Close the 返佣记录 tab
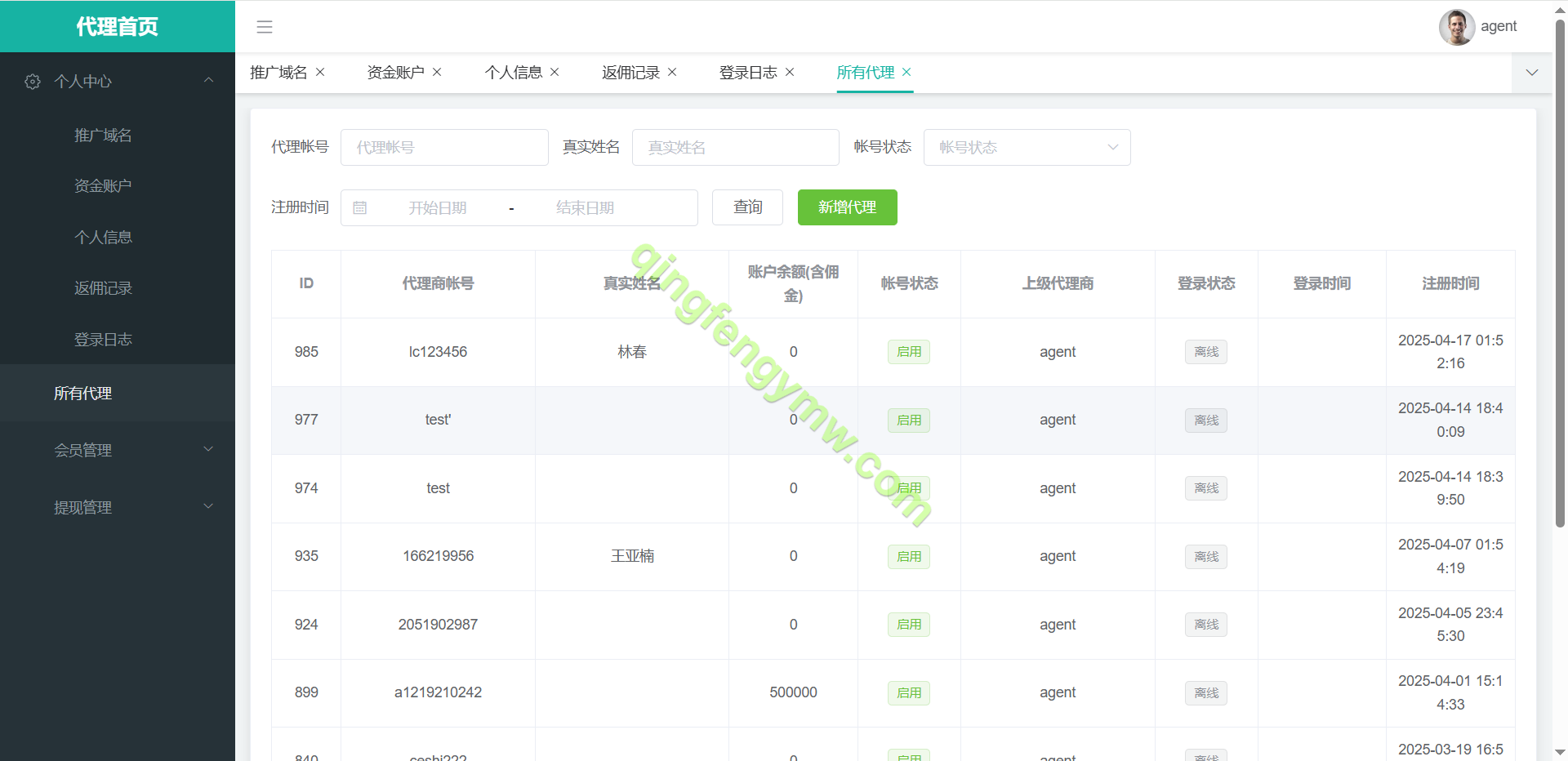The image size is (1568, 761). [672, 72]
